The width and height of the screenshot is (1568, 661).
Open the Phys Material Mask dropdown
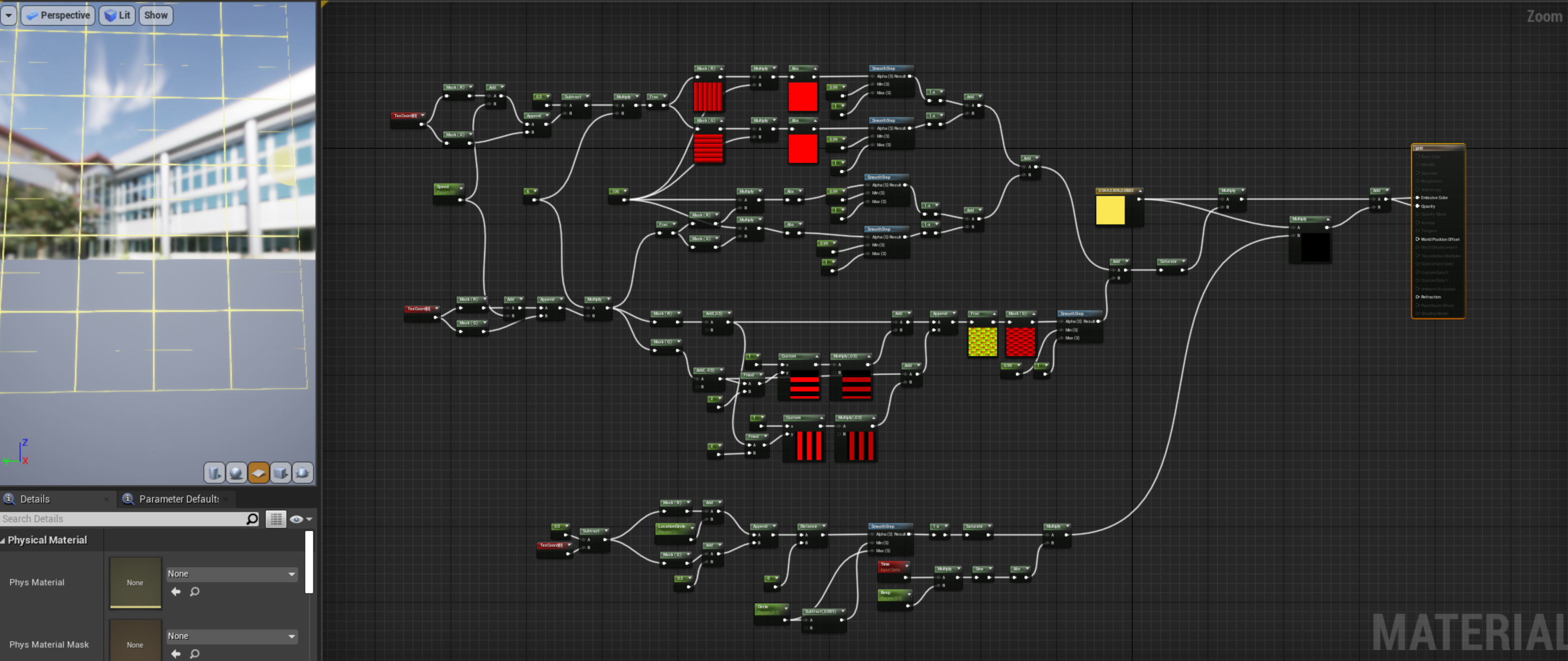coord(231,636)
